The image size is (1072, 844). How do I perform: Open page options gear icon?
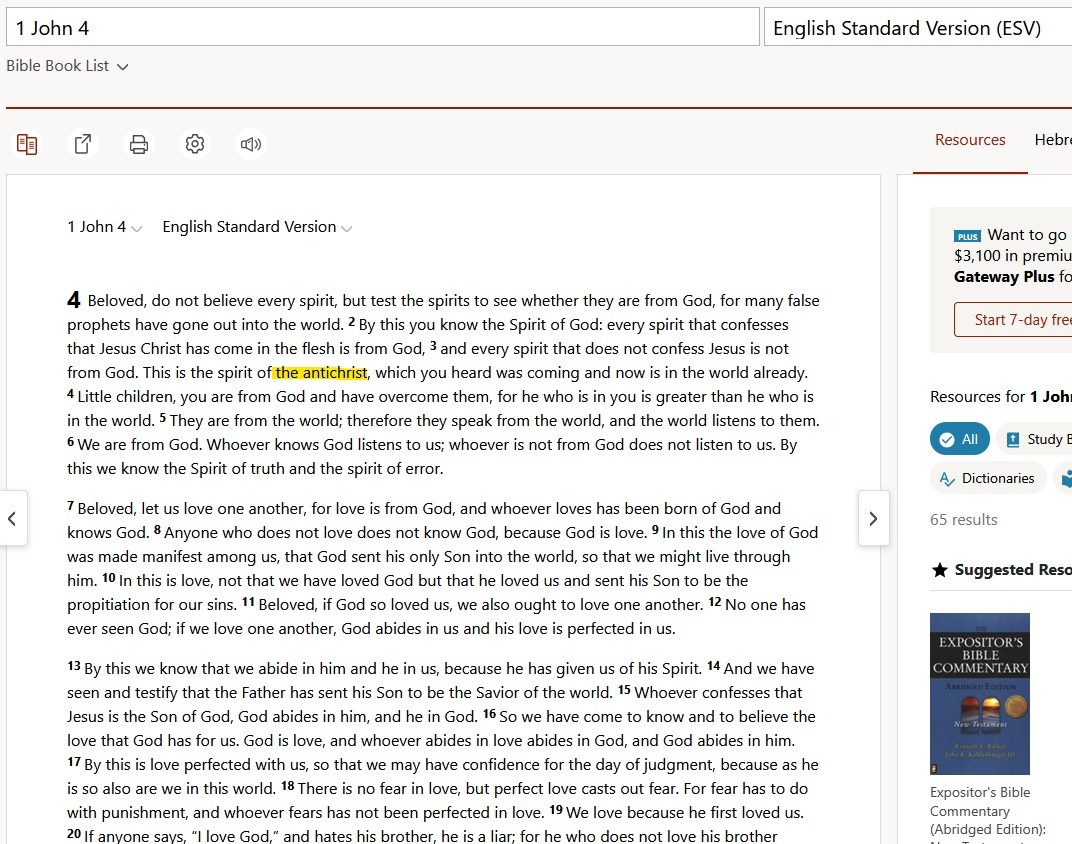point(195,144)
